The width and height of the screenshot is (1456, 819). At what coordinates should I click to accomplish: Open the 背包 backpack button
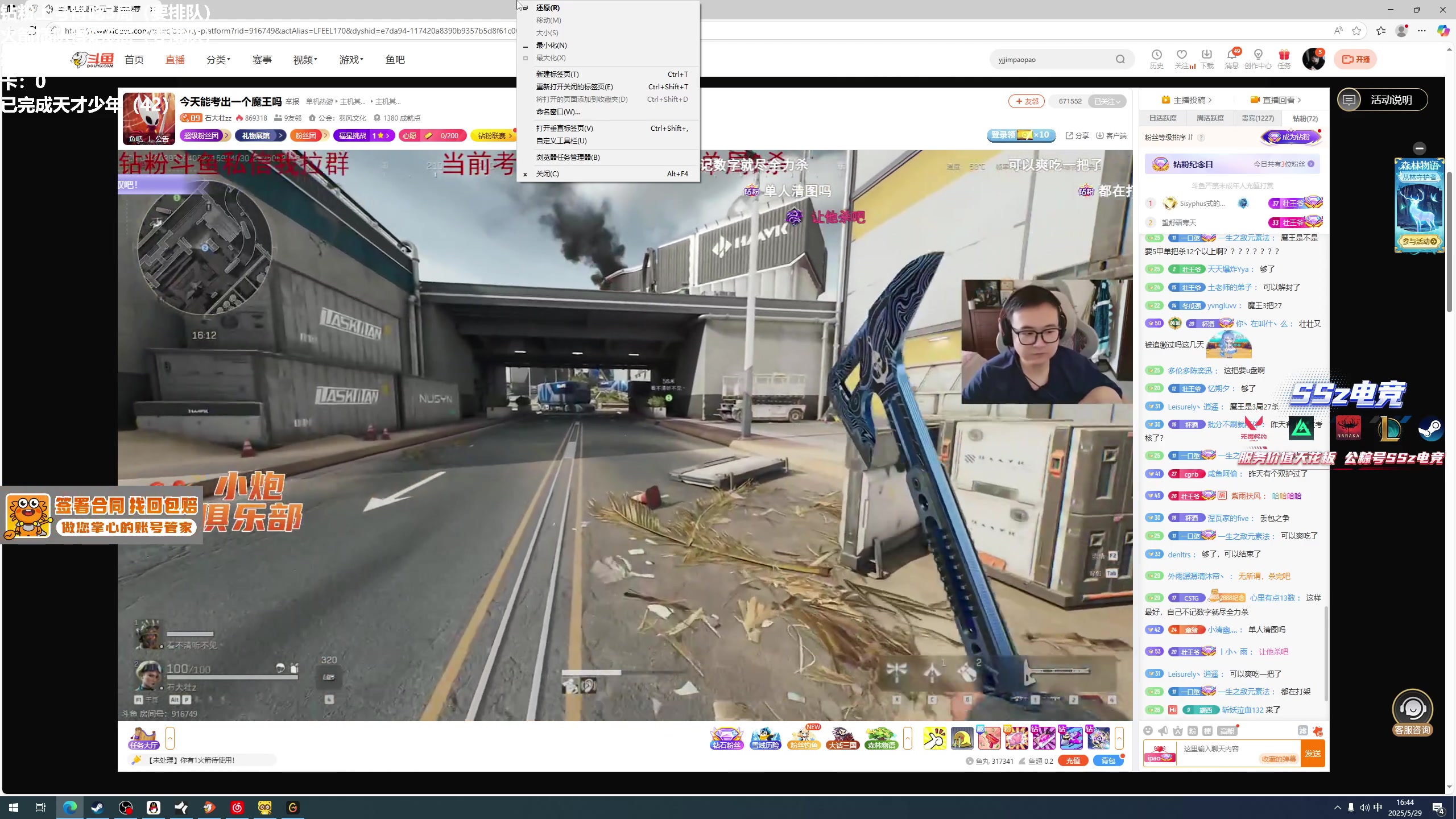click(x=1108, y=760)
